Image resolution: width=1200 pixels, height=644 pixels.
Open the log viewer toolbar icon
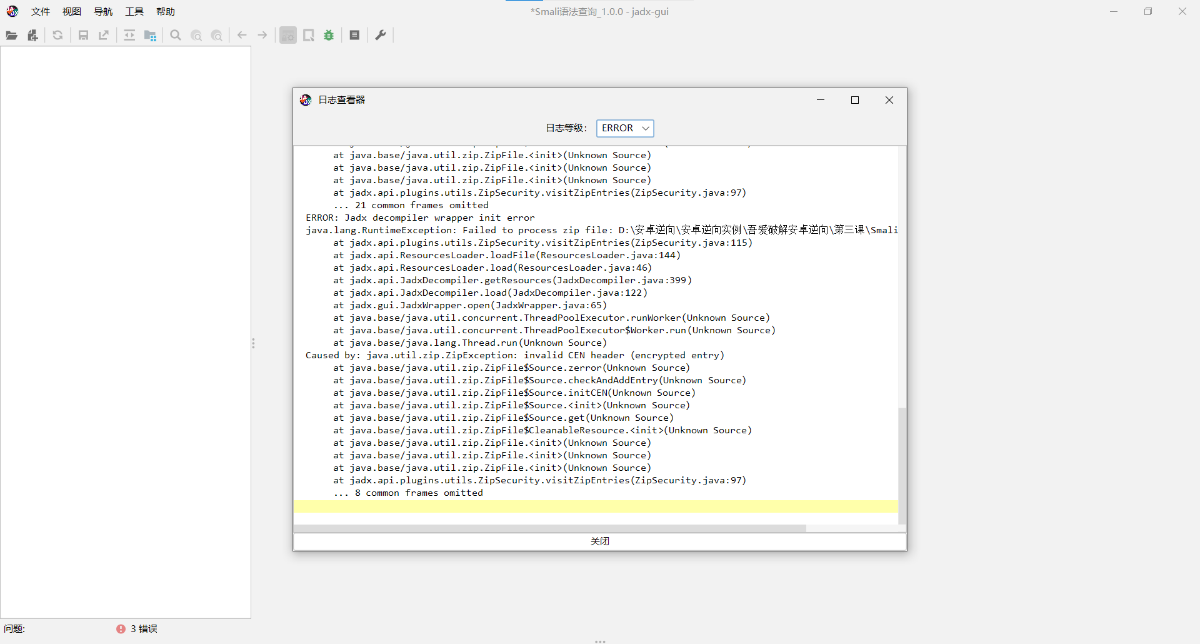pos(354,35)
